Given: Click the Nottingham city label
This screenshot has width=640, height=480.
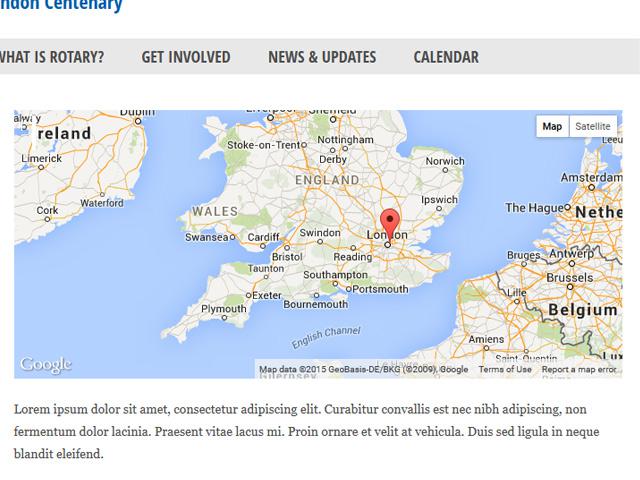Looking at the screenshot, I should (345, 140).
